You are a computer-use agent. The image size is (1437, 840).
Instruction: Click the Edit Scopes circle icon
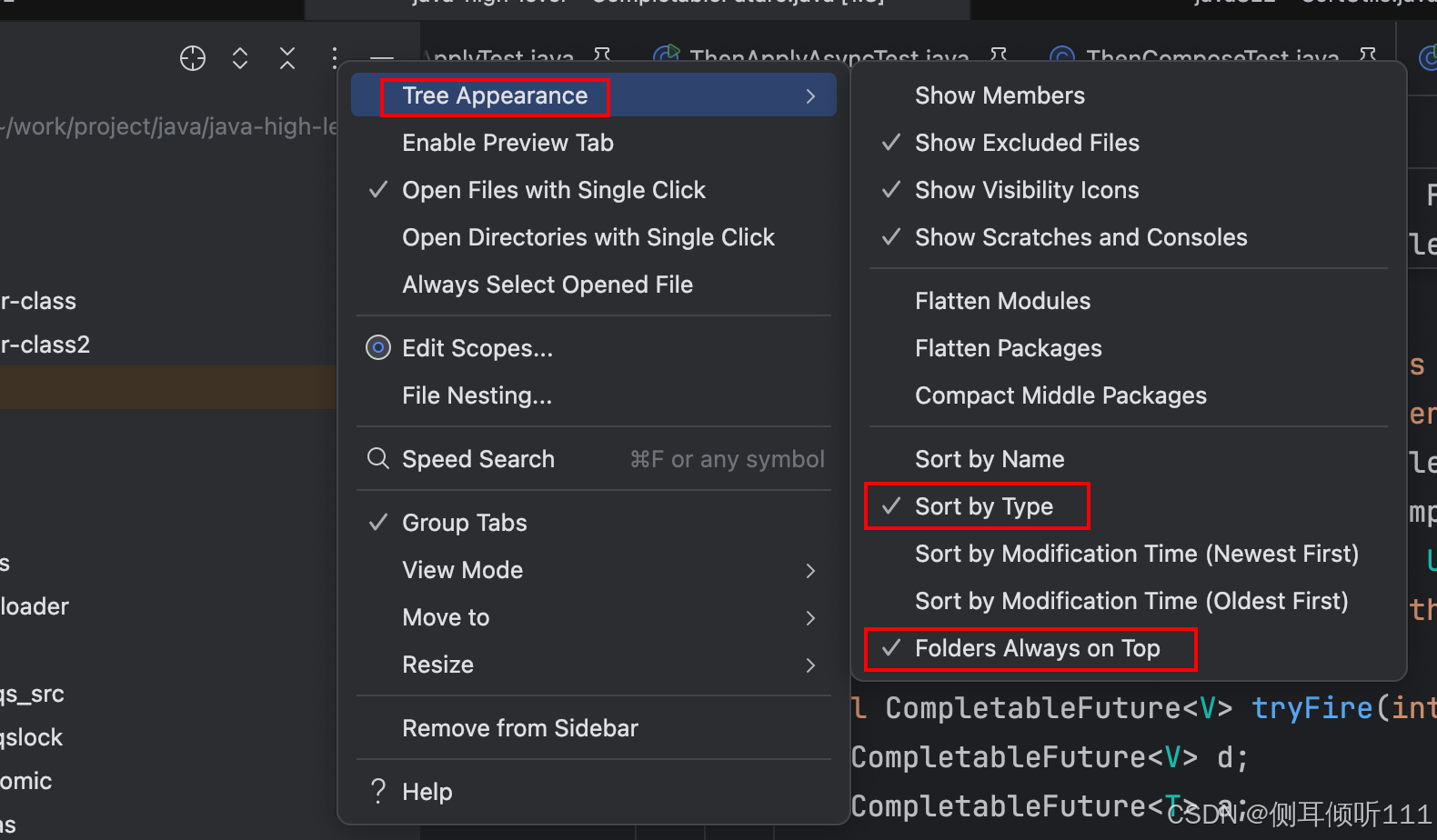click(378, 347)
